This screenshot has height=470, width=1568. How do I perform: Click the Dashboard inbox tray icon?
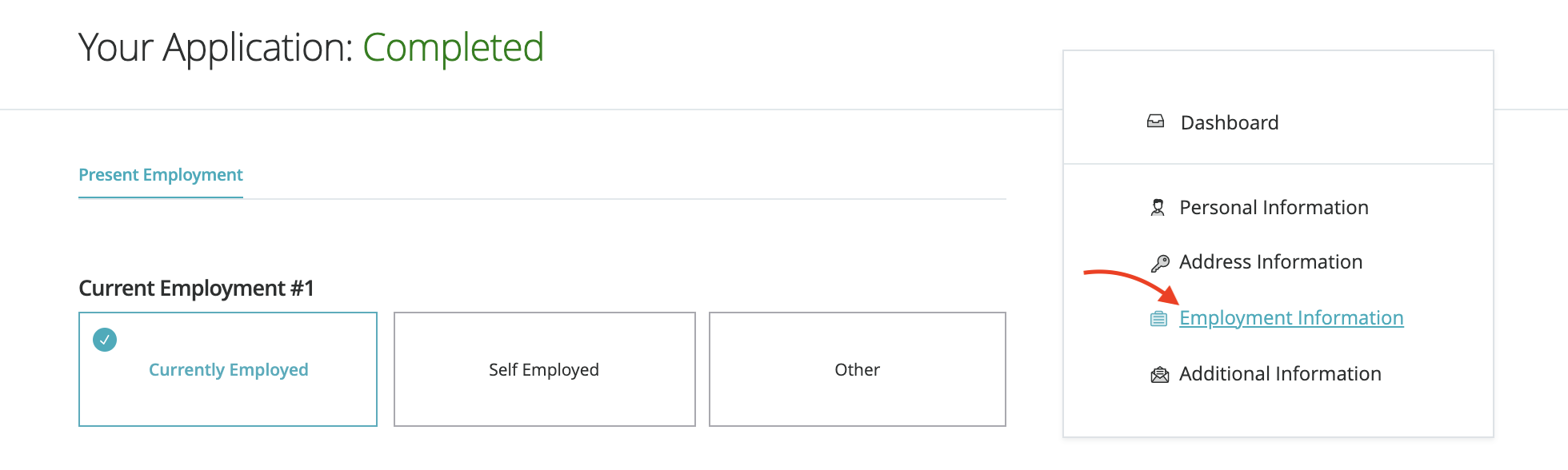coord(1155,121)
